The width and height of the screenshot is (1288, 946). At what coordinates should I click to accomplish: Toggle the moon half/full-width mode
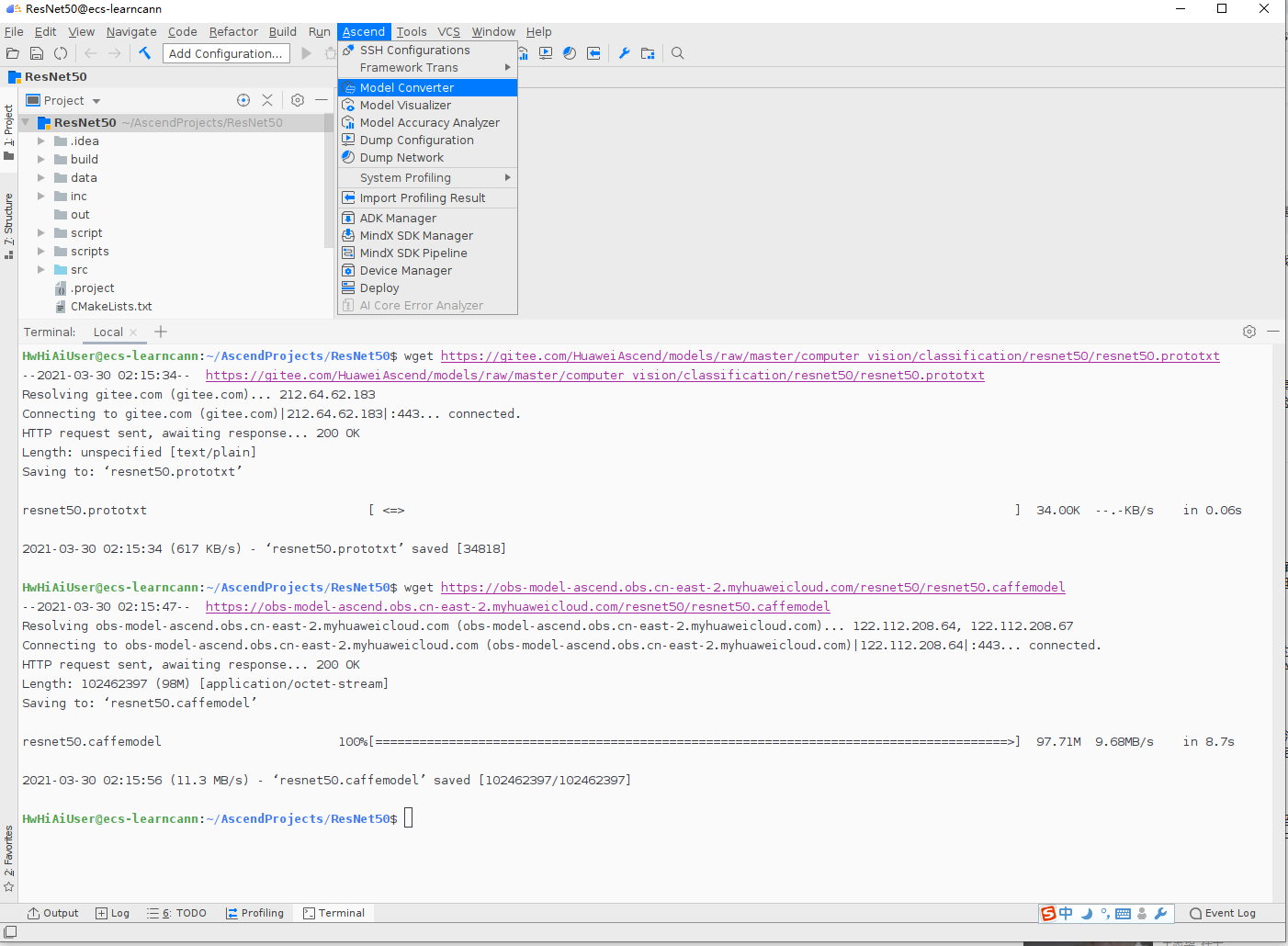pos(1087,913)
